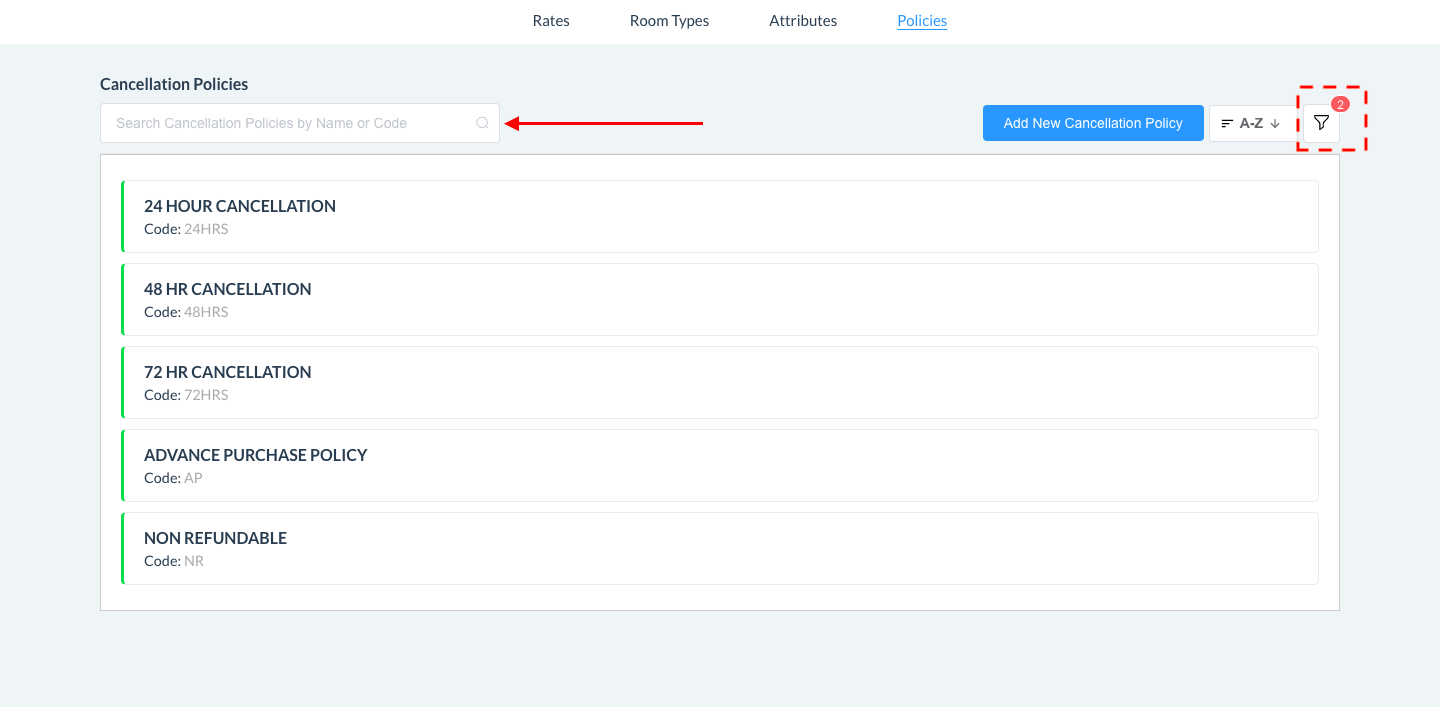Image resolution: width=1440 pixels, height=707 pixels.
Task: Click the red filter count badge
Action: click(1341, 104)
